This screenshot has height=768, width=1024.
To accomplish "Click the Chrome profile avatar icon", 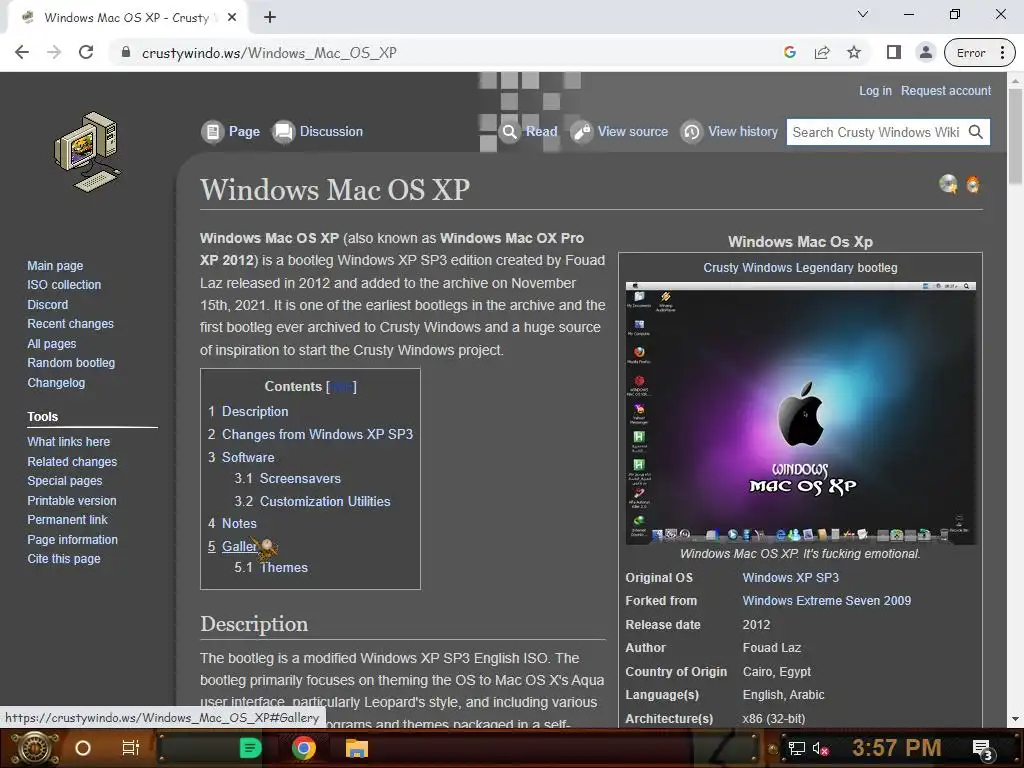I will tap(925, 53).
